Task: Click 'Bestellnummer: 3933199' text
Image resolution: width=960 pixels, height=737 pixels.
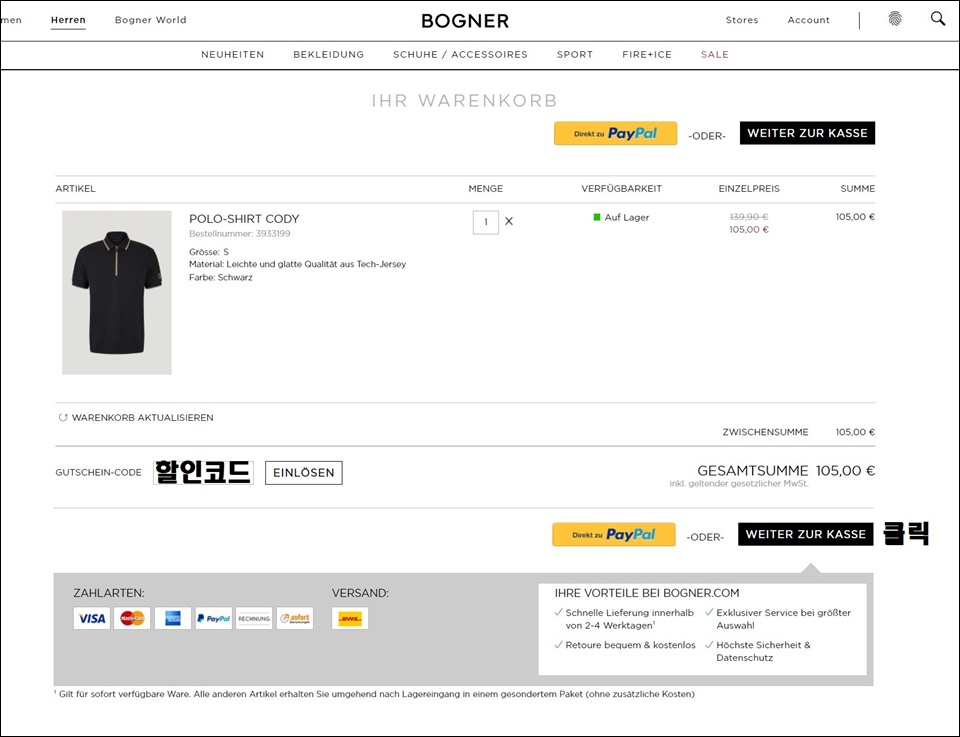Action: click(x=239, y=234)
